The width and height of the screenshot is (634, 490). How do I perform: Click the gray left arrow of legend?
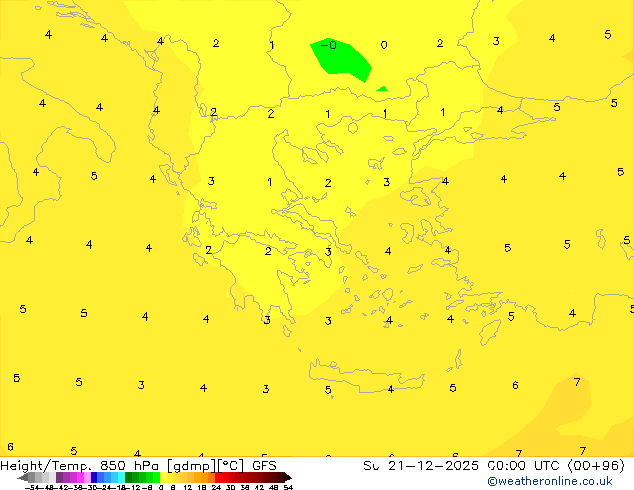pyautogui.click(x=23, y=477)
